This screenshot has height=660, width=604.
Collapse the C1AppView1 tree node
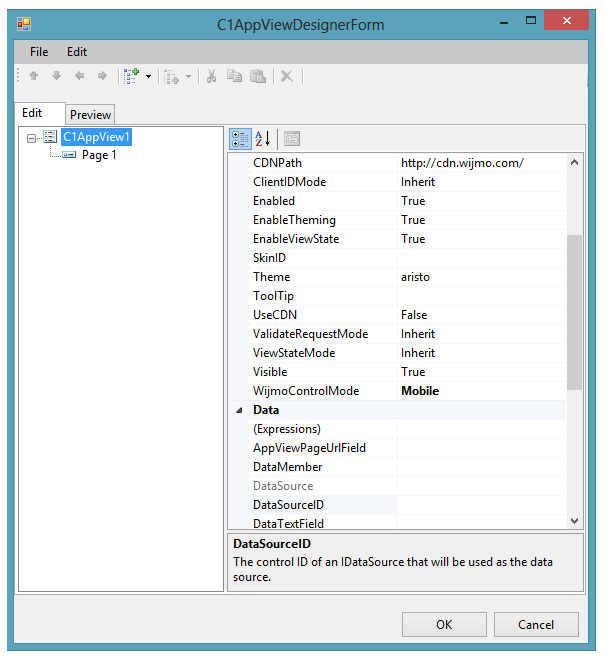31,138
